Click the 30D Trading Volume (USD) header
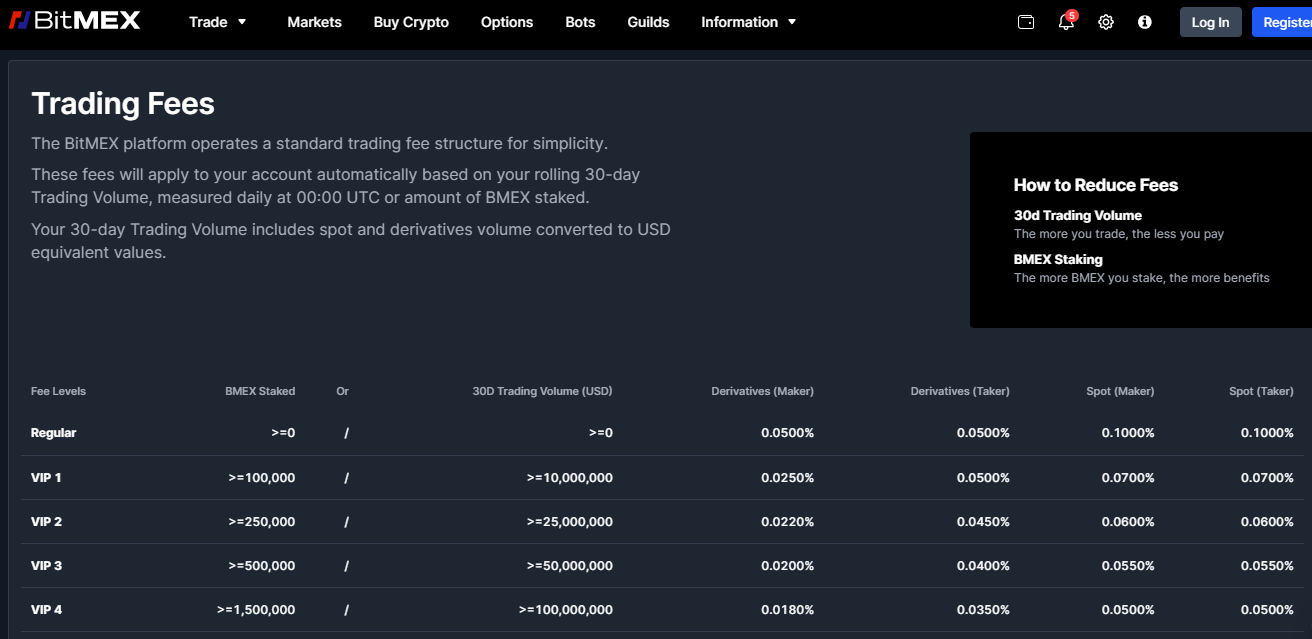This screenshot has width=1312, height=639. pos(542,391)
